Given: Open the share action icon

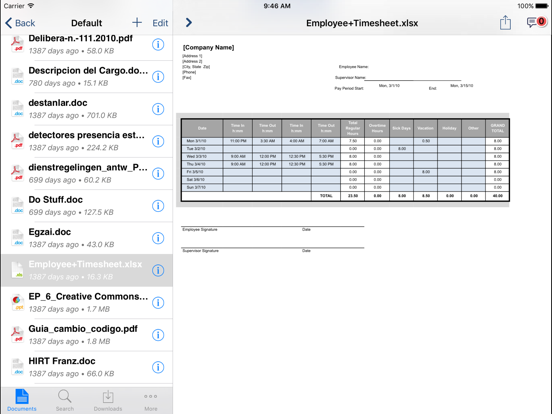Looking at the screenshot, I should point(505,23).
